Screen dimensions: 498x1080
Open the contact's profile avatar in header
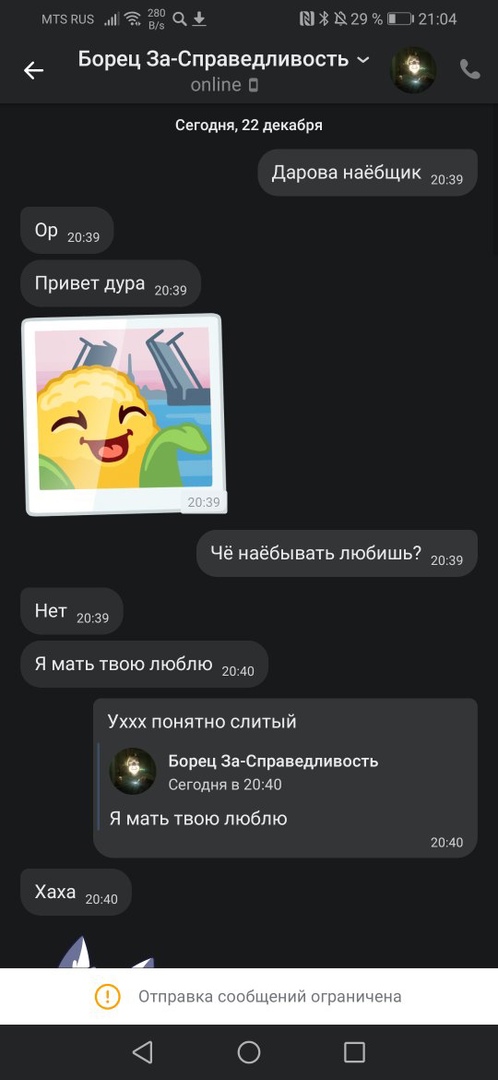(413, 70)
